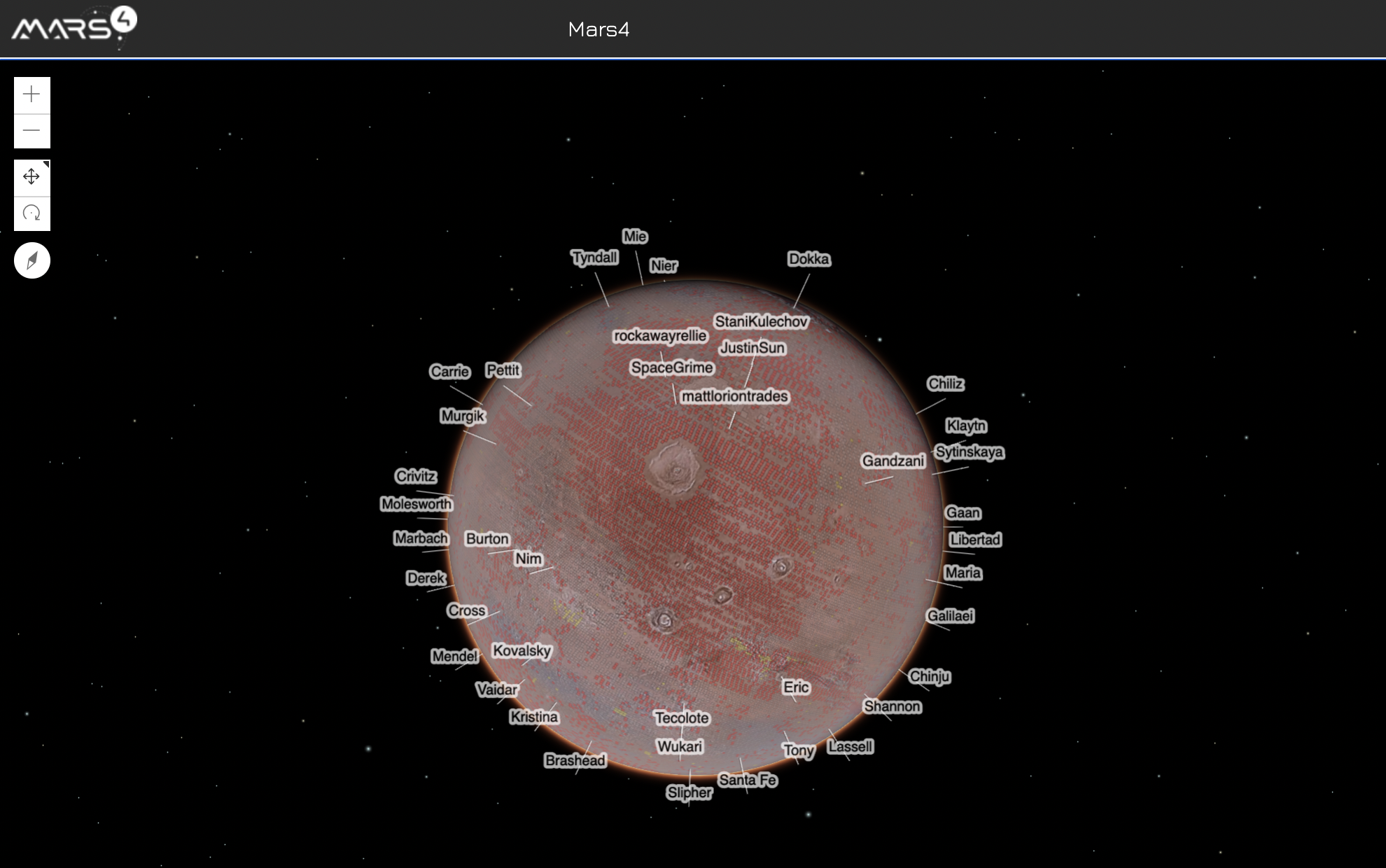Select the Tecolote label

681,717
